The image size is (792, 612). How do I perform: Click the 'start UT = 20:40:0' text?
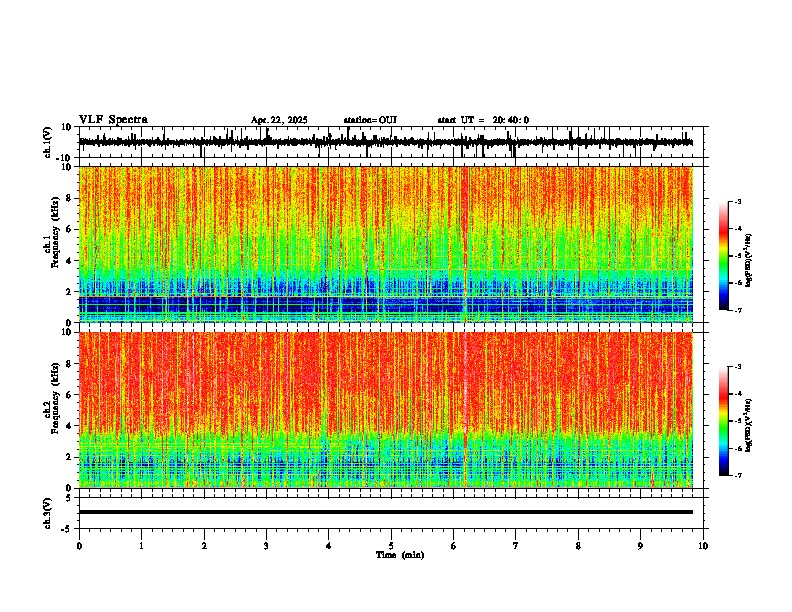(x=483, y=120)
